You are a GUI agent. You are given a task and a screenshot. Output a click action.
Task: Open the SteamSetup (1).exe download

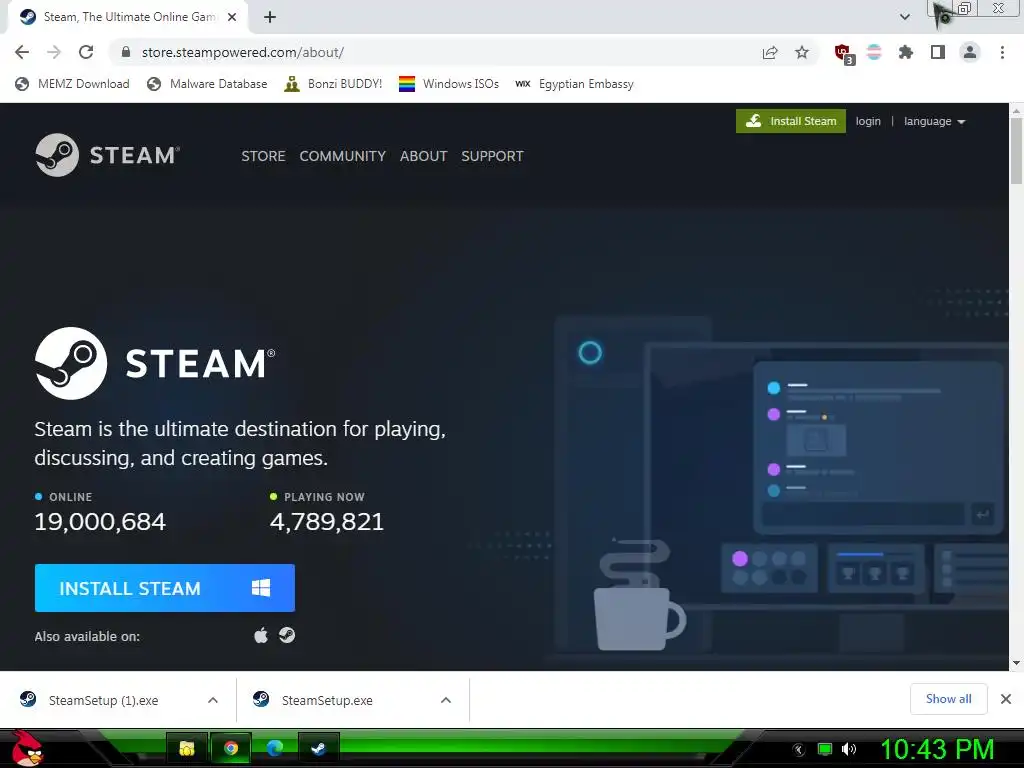(104, 700)
